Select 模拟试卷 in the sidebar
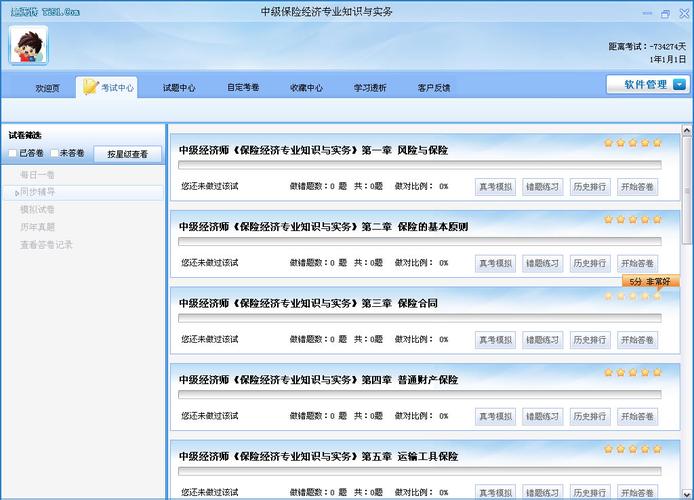 38,209
